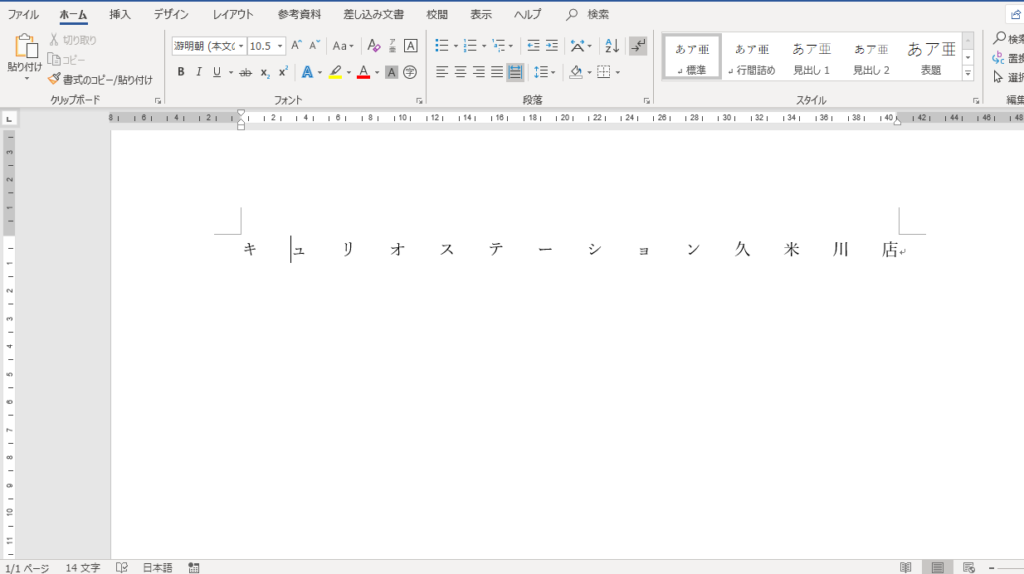1024x574 pixels.
Task: Open the line spacing dropdown
Action: (x=544, y=72)
